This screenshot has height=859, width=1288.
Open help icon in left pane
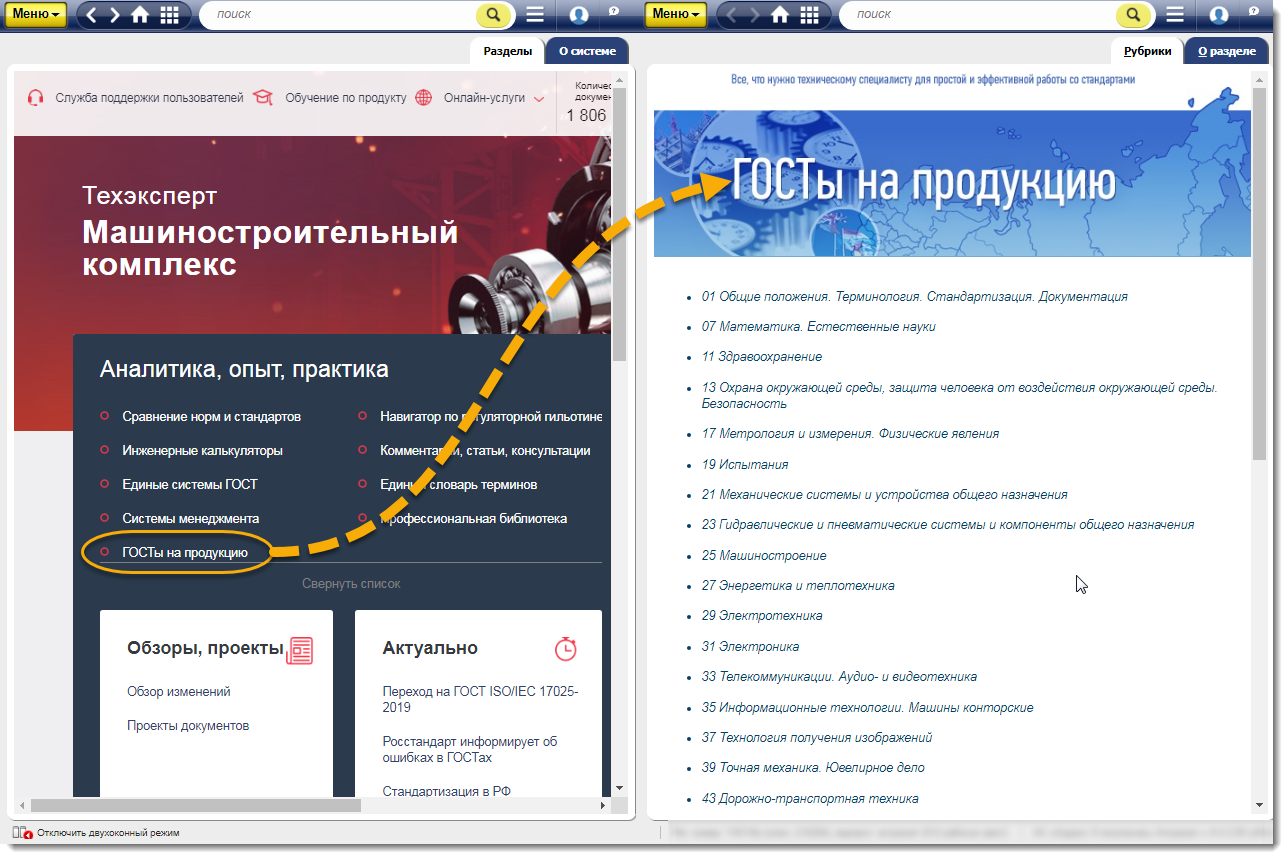613,10
